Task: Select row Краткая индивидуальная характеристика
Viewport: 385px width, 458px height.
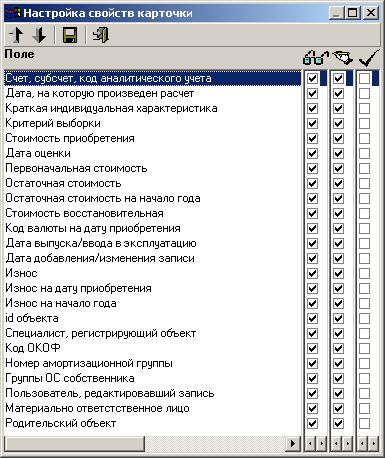Action: (x=152, y=108)
